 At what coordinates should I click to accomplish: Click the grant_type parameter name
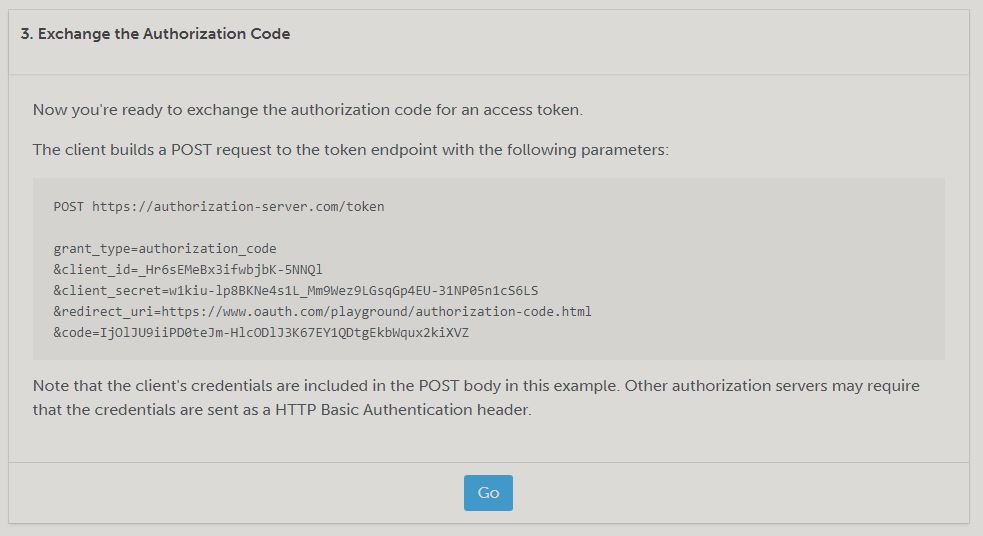point(91,249)
